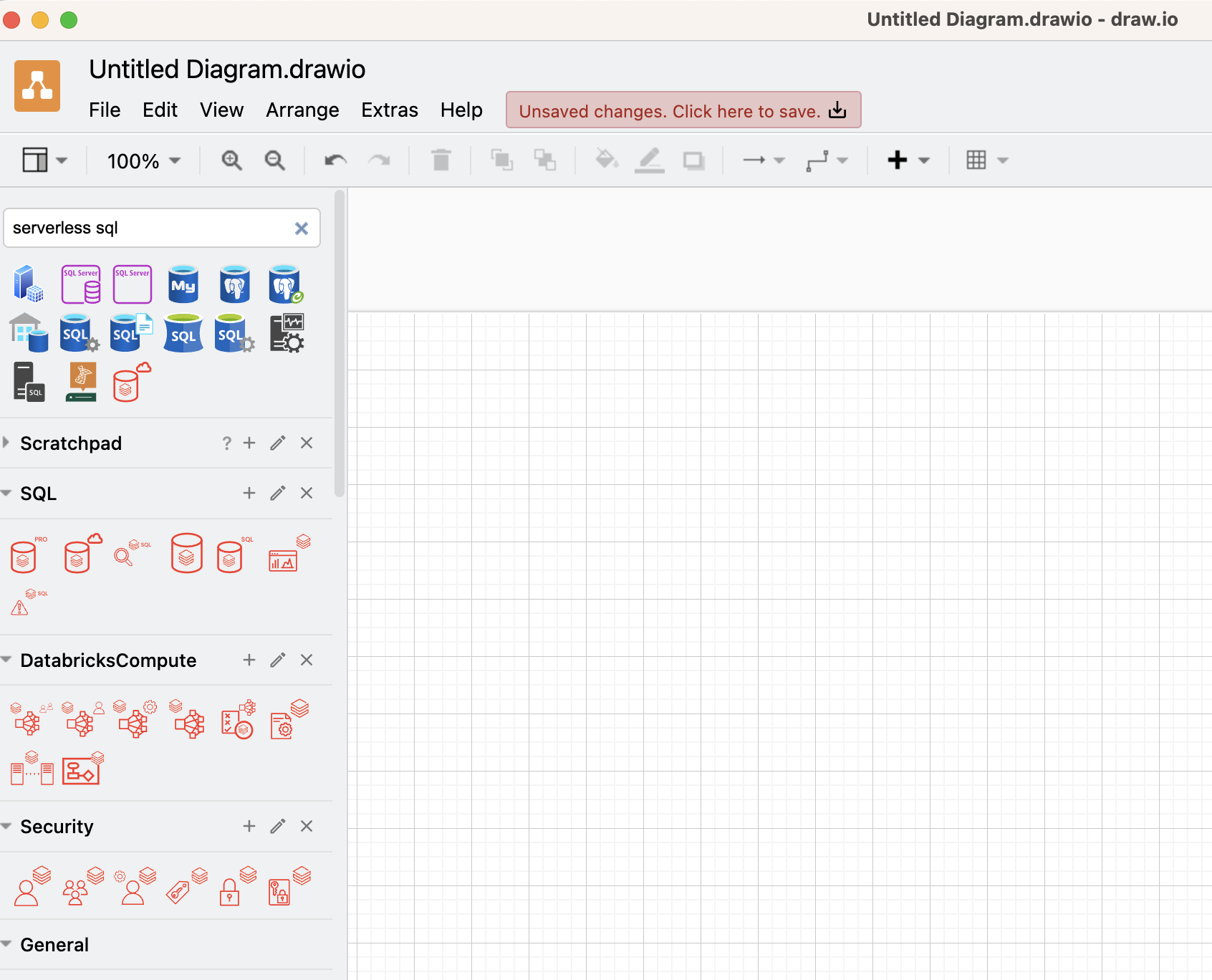This screenshot has height=980, width=1212.
Task: Clear the serverless sql search text
Action: click(302, 229)
